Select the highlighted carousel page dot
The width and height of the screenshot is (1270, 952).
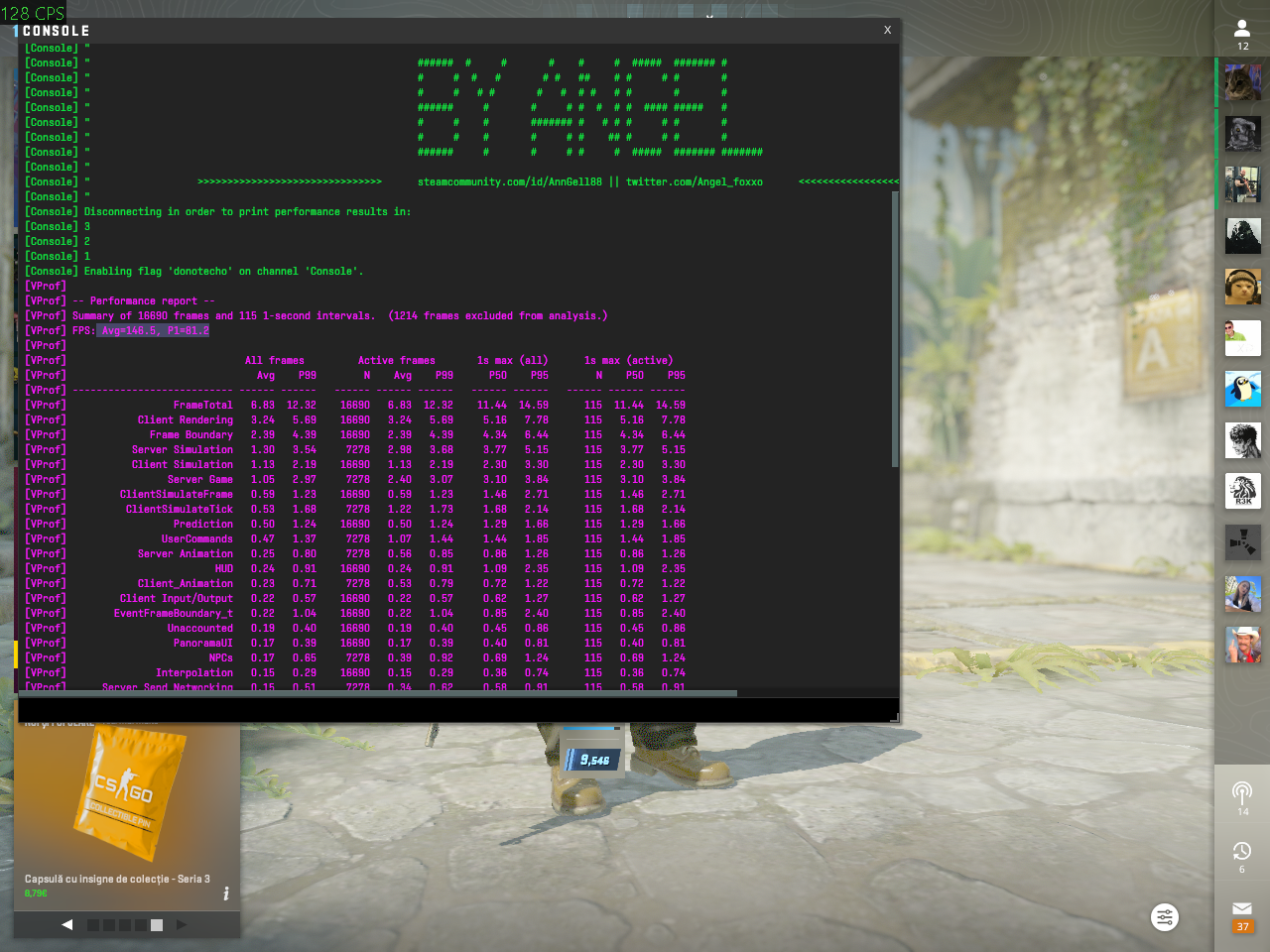[155, 924]
